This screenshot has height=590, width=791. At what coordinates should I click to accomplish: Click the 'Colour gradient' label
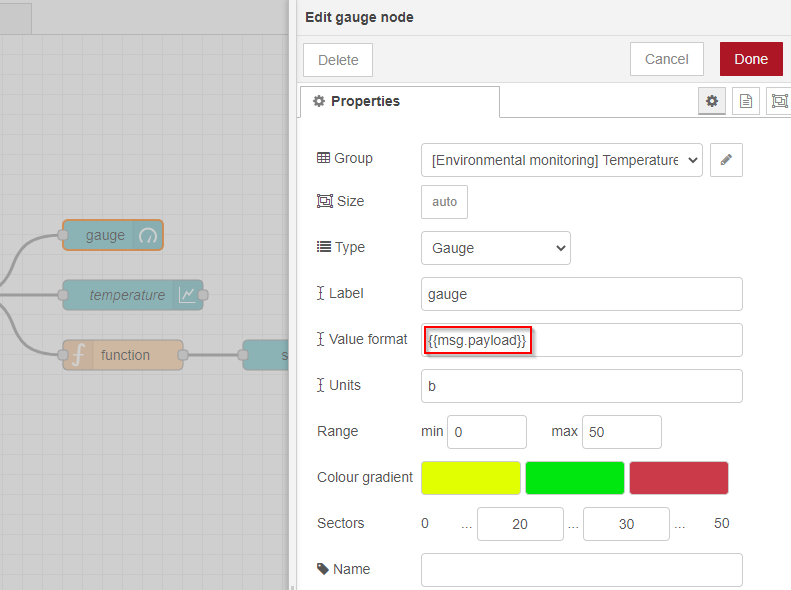pos(365,477)
